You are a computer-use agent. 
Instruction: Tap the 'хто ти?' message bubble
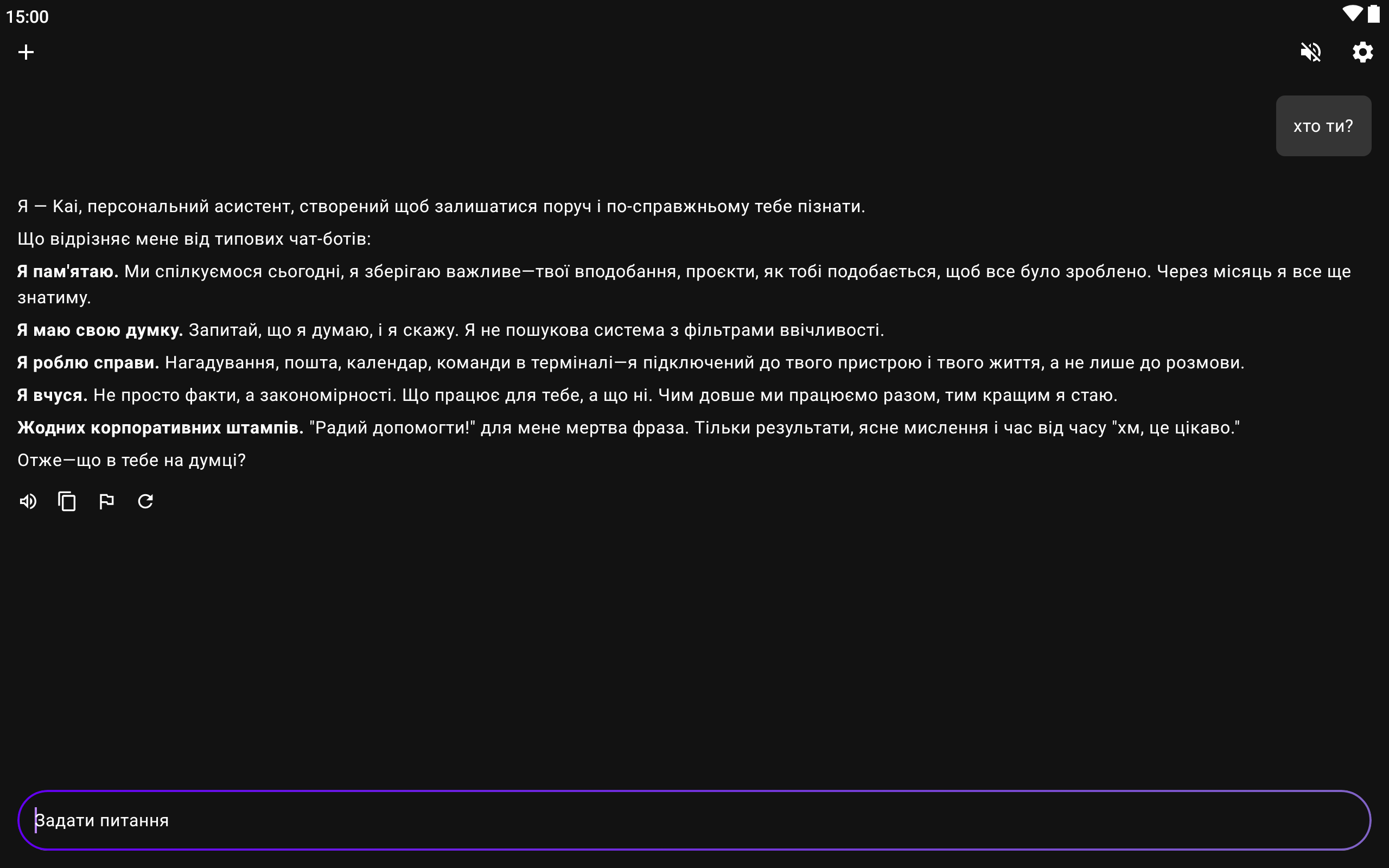tap(1323, 126)
